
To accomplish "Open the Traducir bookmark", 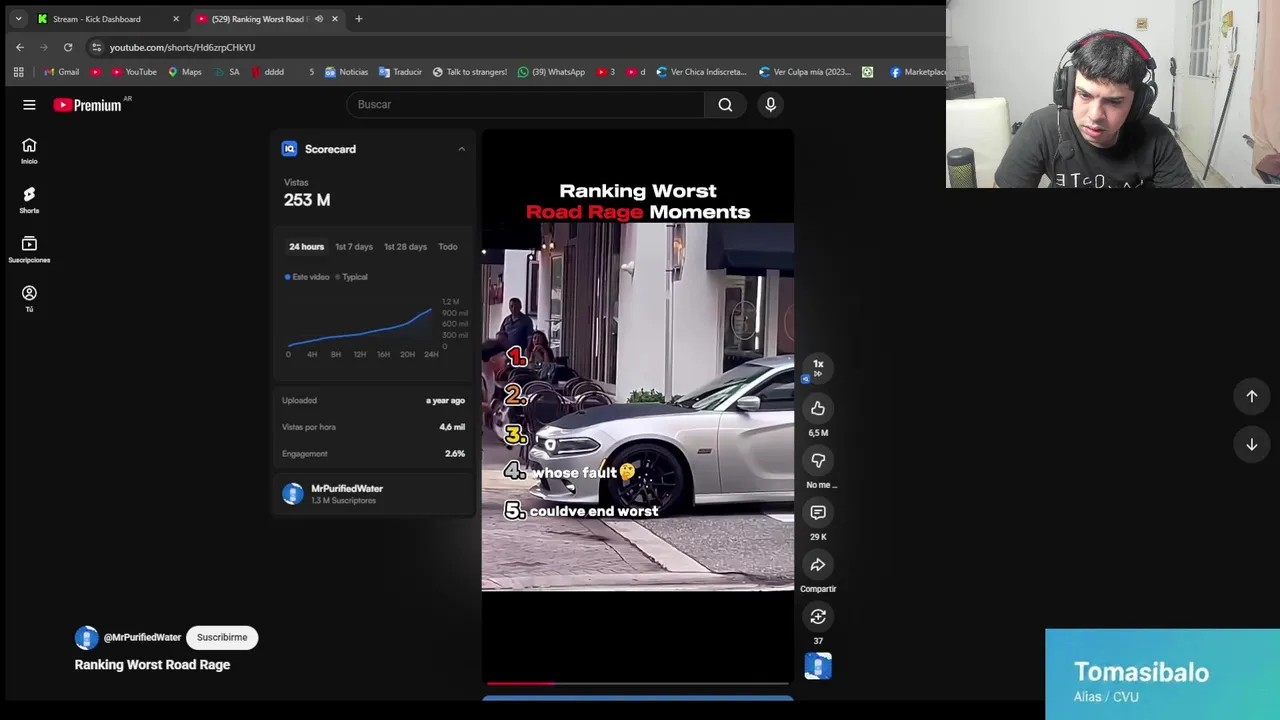I will 400,72.
